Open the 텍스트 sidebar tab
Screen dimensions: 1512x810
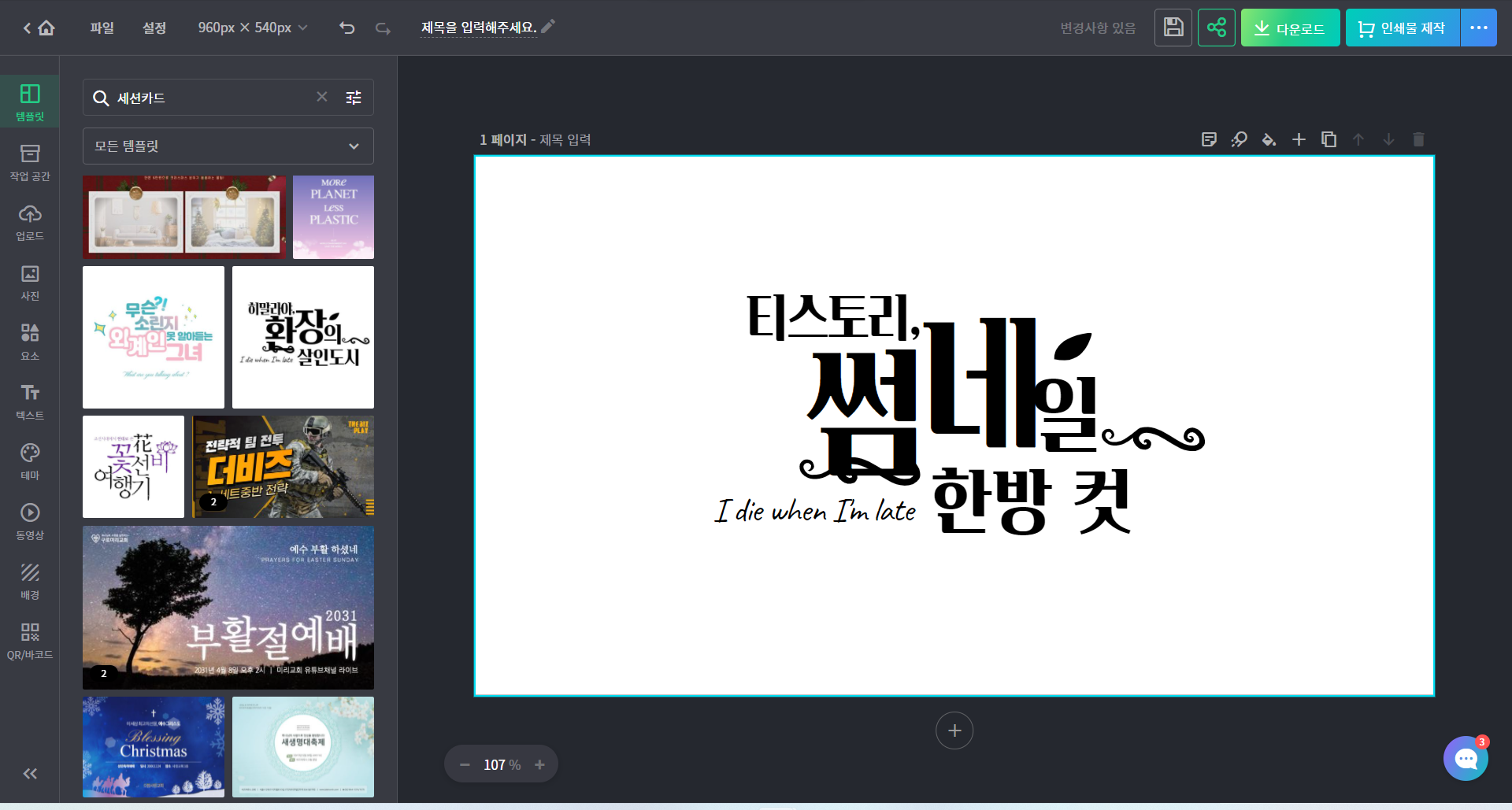point(30,401)
